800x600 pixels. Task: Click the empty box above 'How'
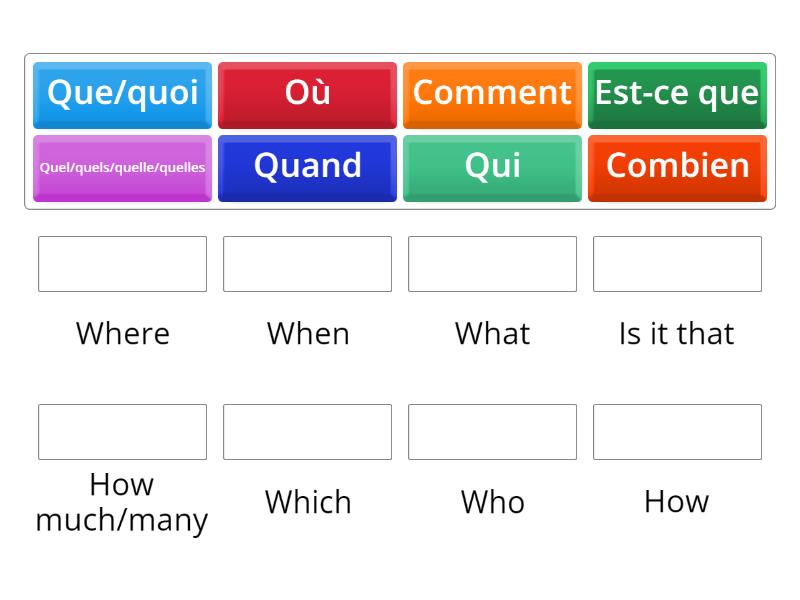pyautogui.click(x=677, y=432)
